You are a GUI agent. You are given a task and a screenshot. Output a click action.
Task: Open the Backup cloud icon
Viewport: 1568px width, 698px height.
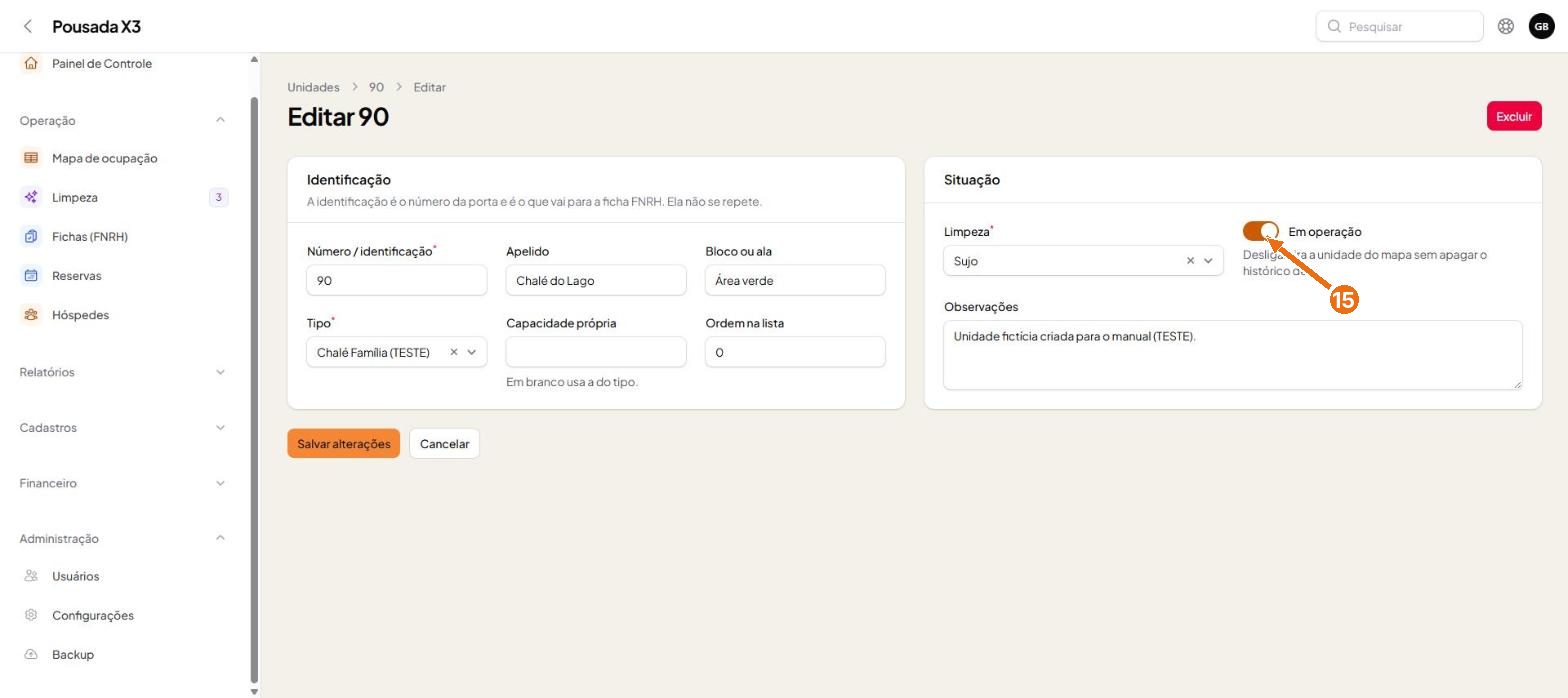(31, 655)
